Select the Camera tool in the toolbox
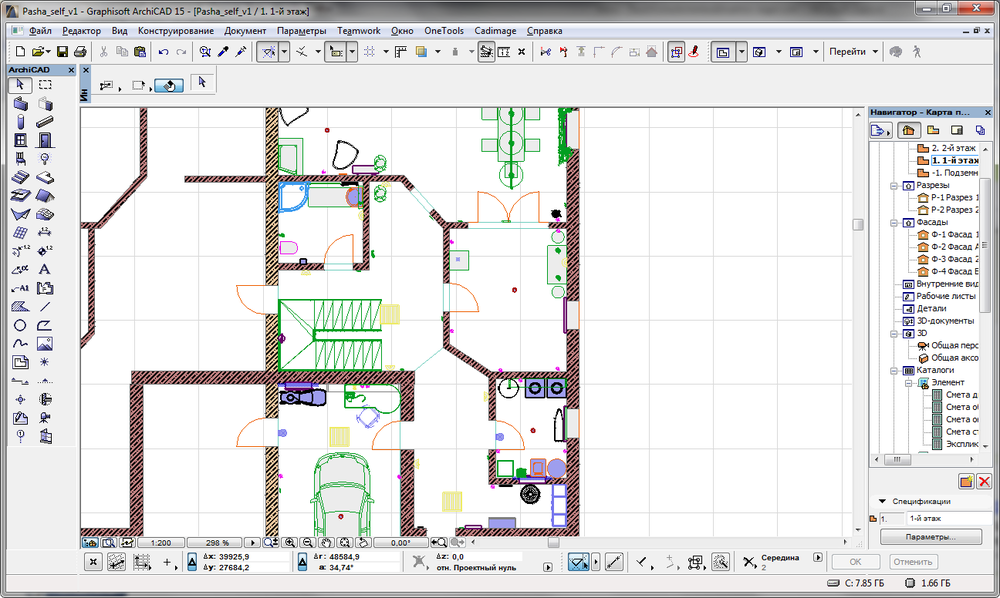This screenshot has width=1000, height=598. click(x=44, y=418)
